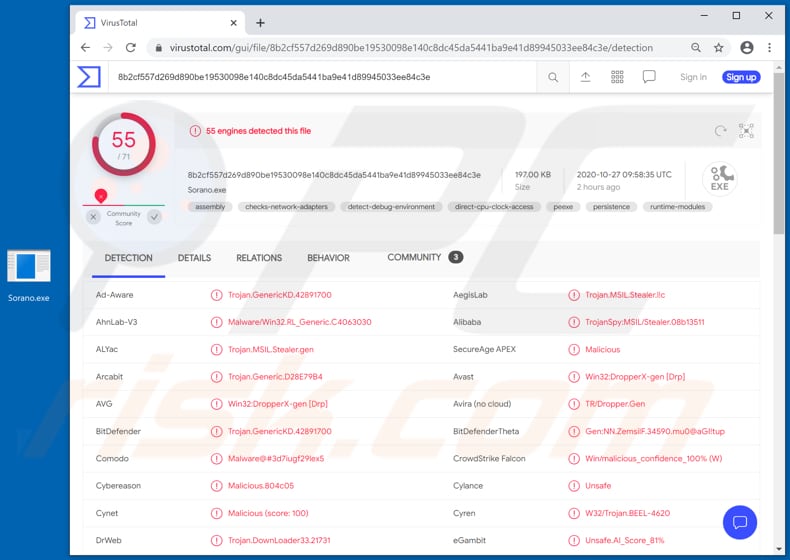
Task: Click the warning icon in Ad-Aware row
Action: 216,295
